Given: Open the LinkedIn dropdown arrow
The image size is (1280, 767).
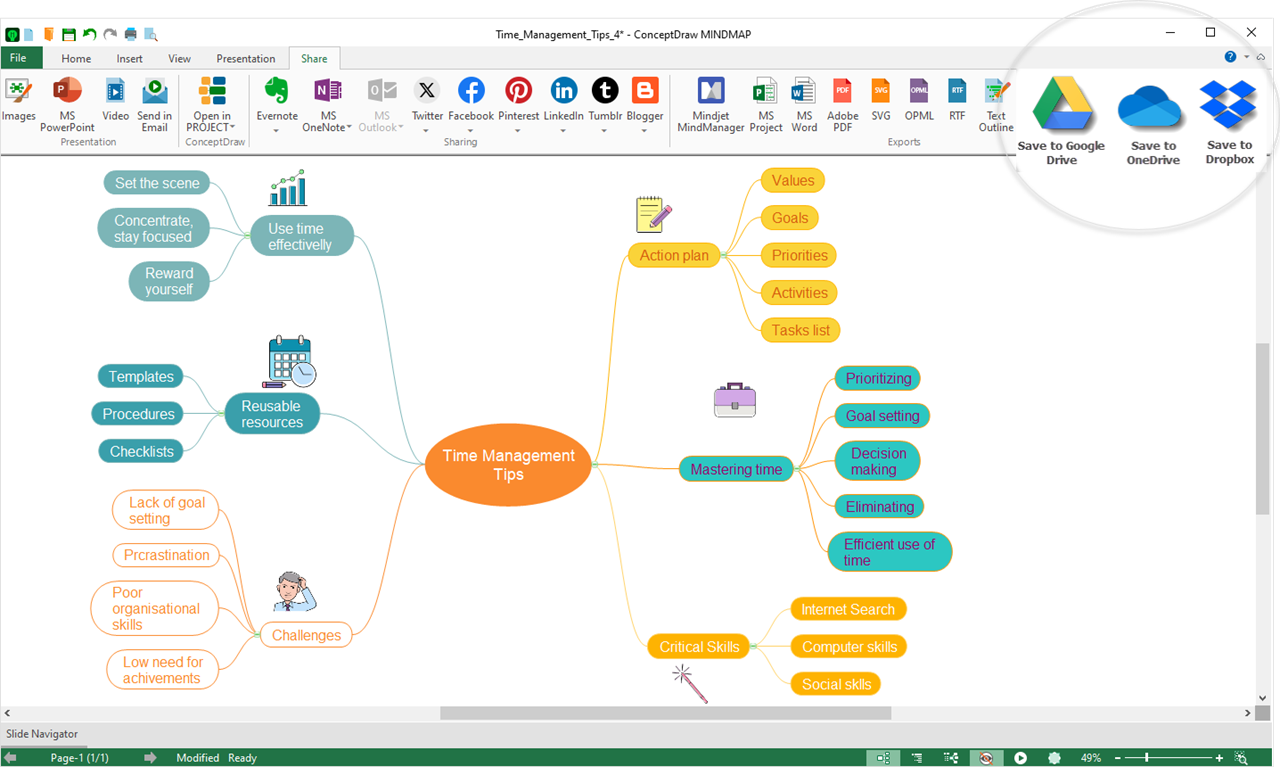Looking at the screenshot, I should tap(563, 130).
